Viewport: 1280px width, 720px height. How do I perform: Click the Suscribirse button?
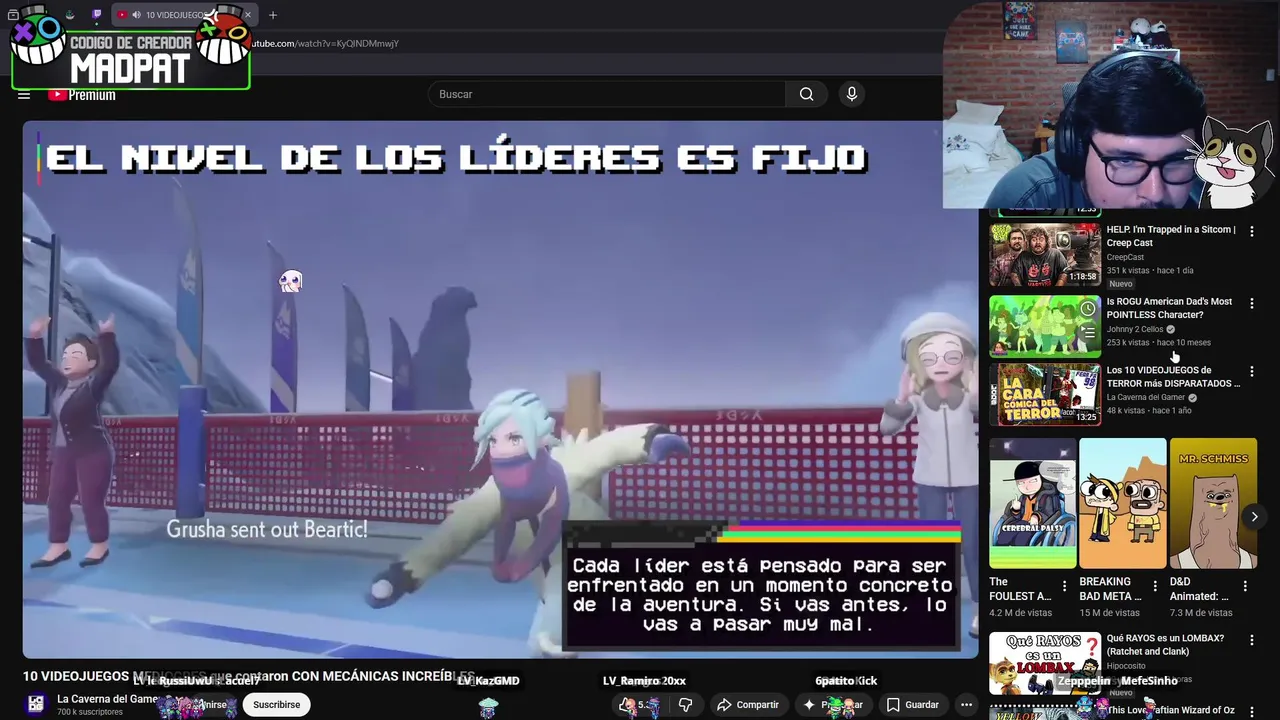pos(276,705)
